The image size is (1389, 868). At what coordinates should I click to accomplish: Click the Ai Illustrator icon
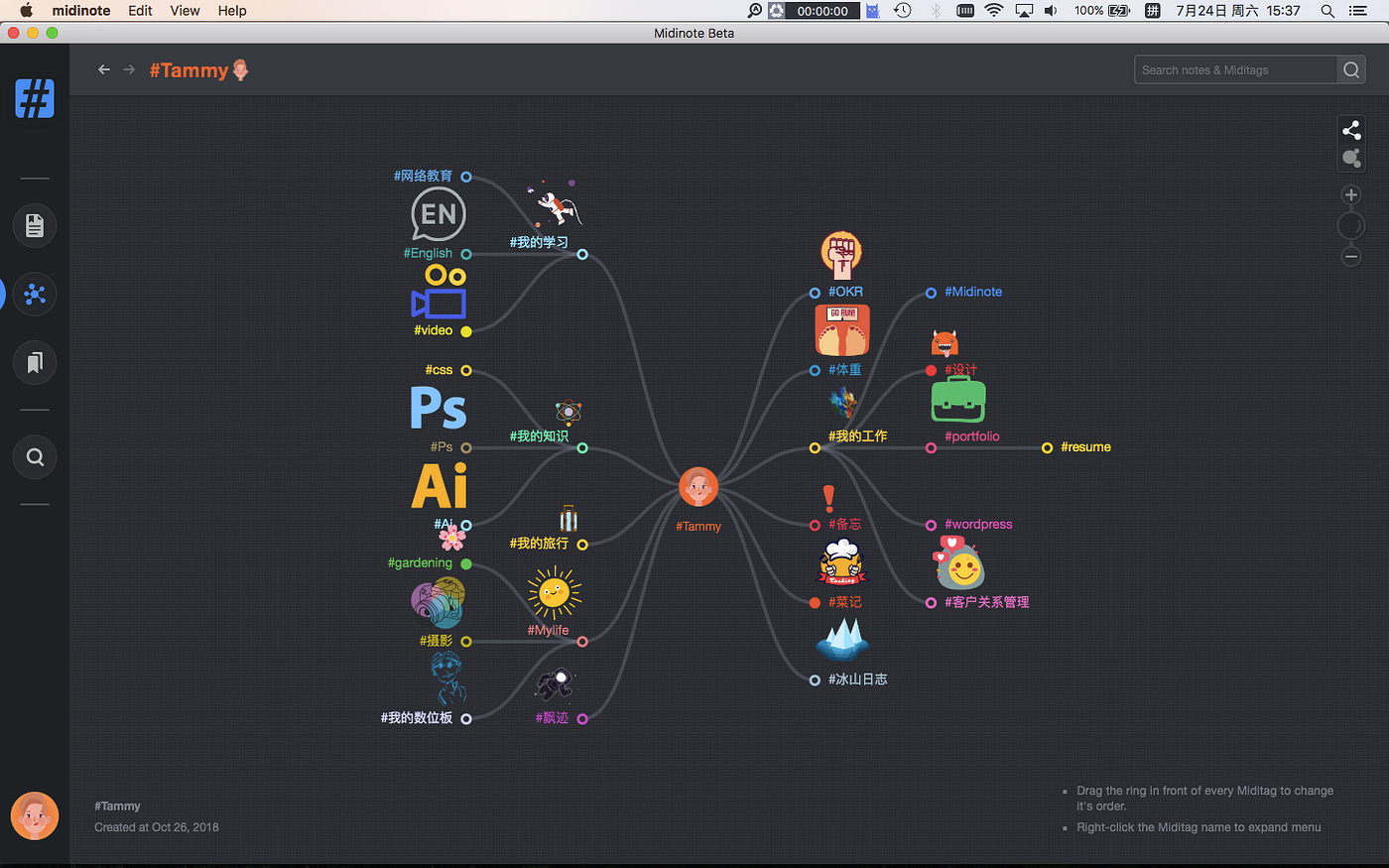pos(440,486)
